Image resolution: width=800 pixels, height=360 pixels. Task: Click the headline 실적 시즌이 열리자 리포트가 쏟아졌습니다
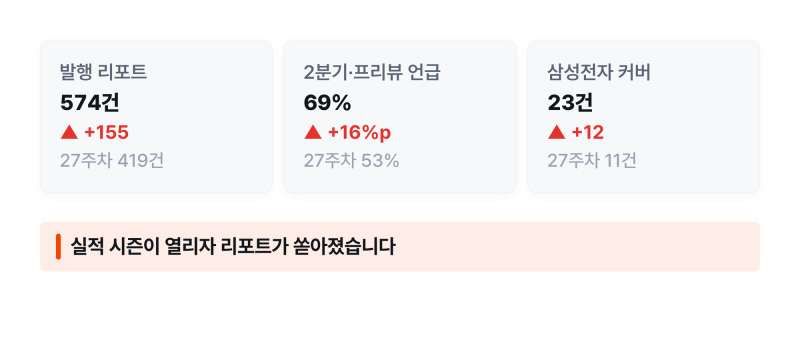pyautogui.click(x=233, y=247)
